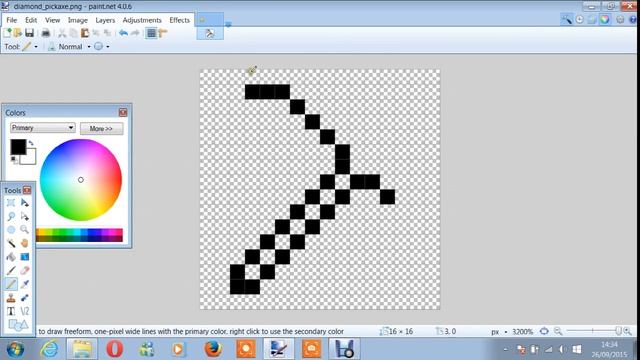The height and width of the screenshot is (360, 640).
Task: Open the Effects menu
Action: [x=179, y=20]
